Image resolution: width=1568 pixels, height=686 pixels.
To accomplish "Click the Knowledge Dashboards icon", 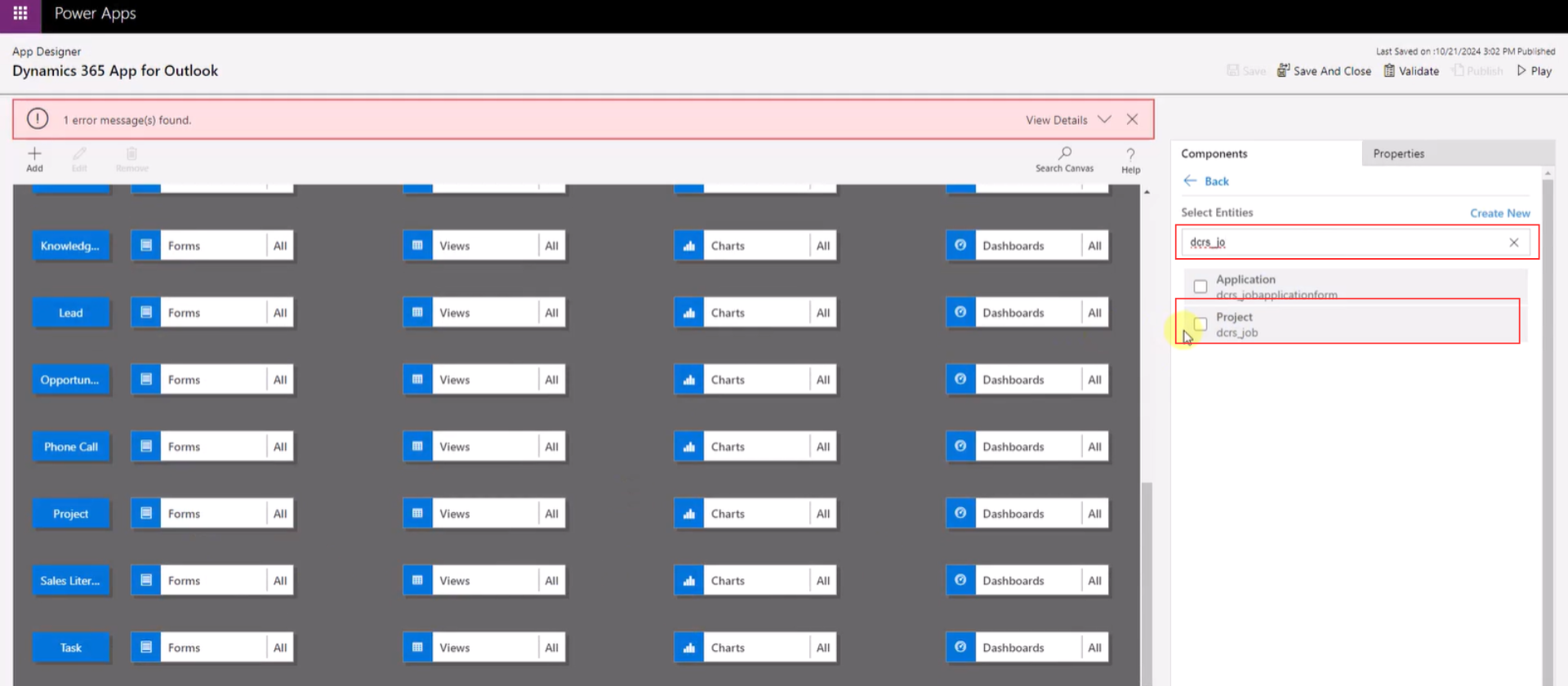I will [960, 246].
